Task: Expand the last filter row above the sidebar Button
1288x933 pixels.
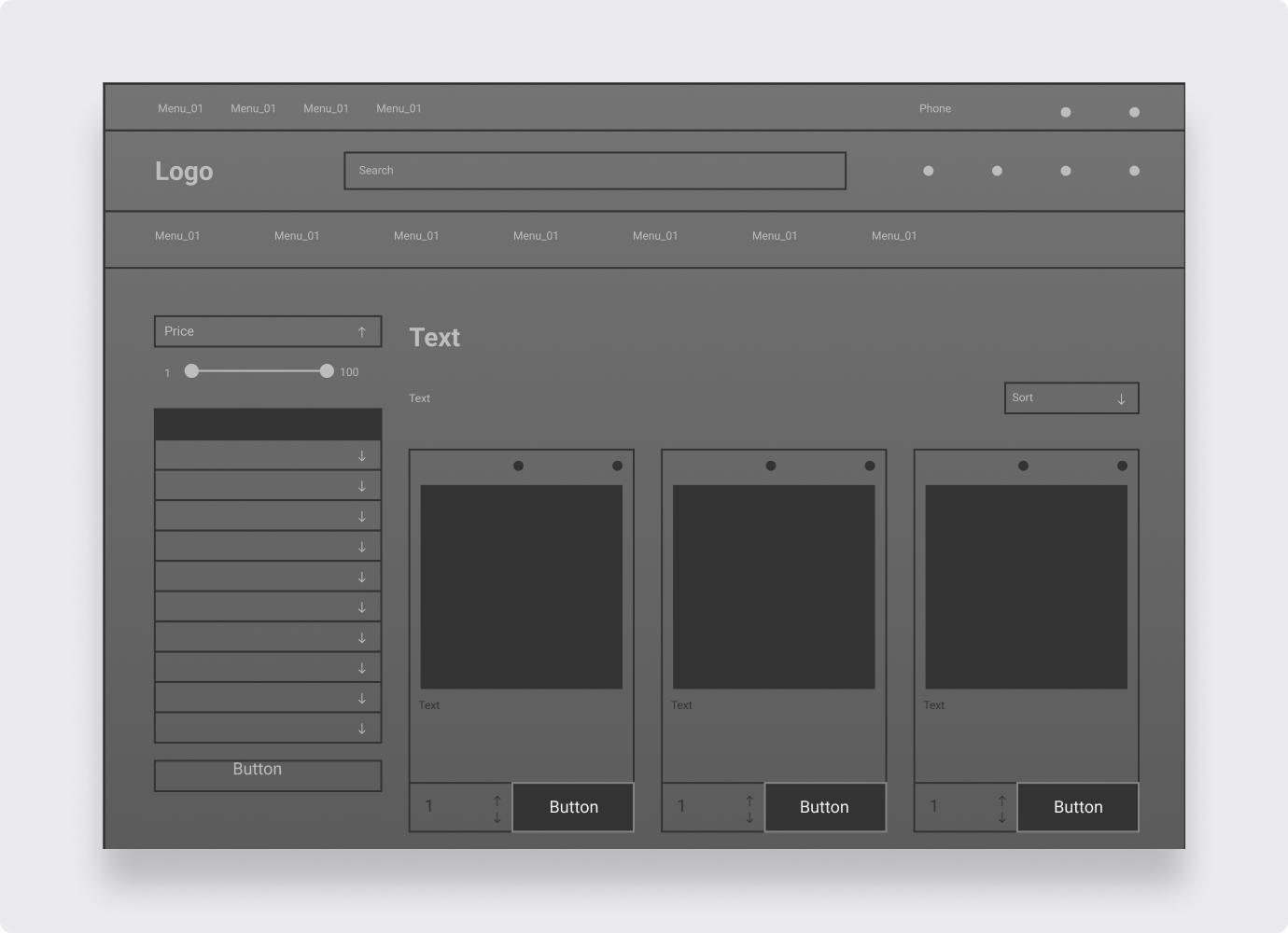Action: click(x=268, y=728)
